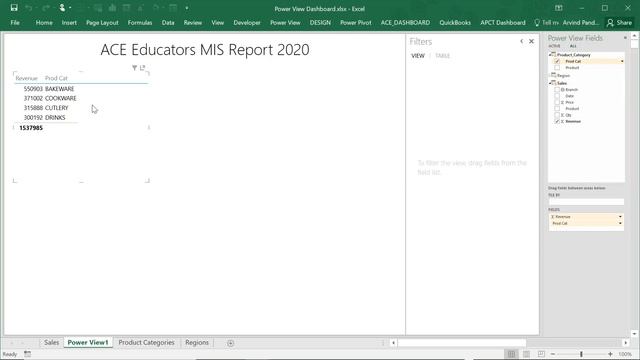Open the Prod Cat dropdown in FIELDS area
The width and height of the screenshot is (640, 360).
pyautogui.click(x=620, y=223)
